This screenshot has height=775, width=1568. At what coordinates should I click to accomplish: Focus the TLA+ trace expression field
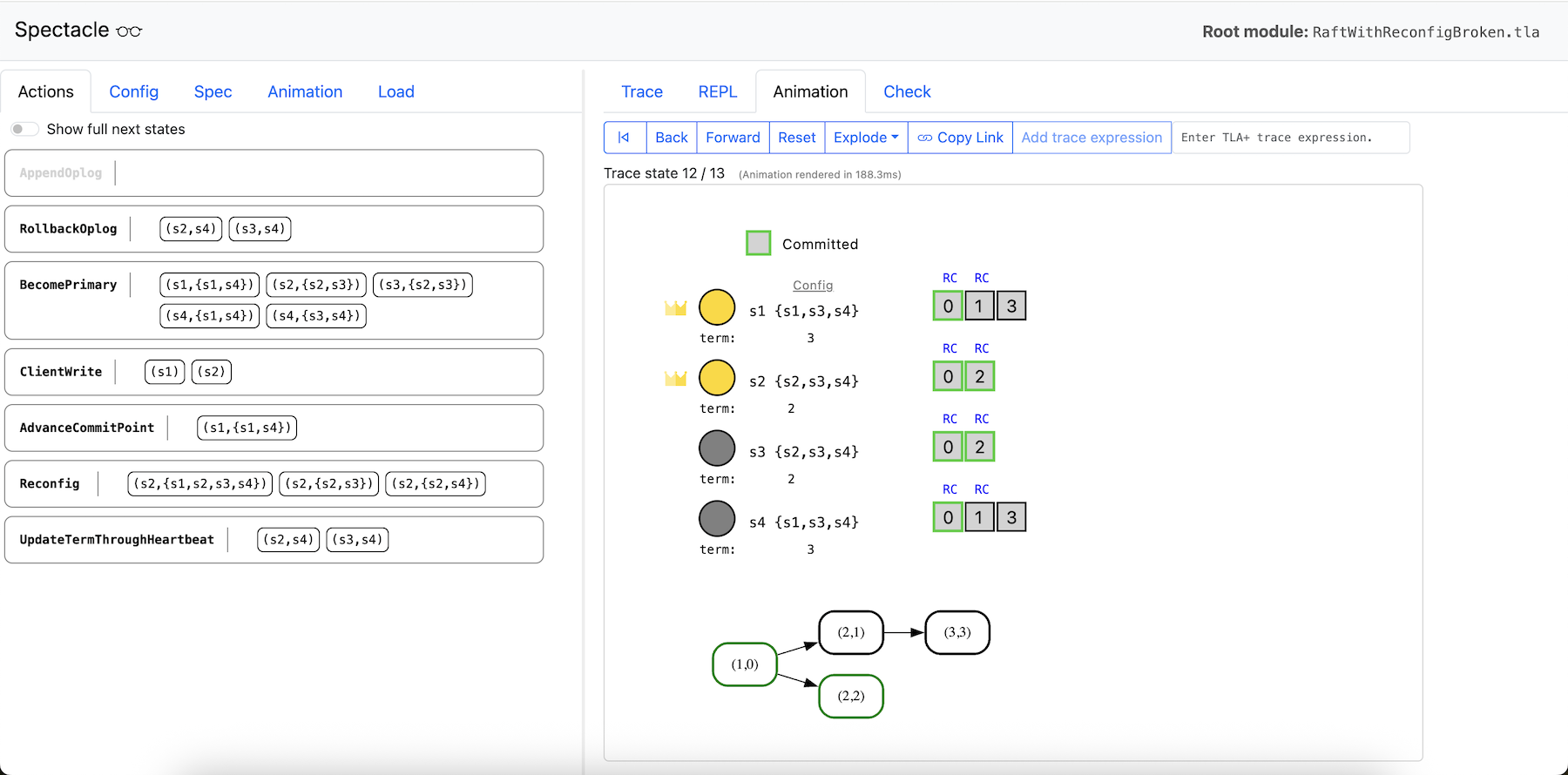click(1290, 138)
